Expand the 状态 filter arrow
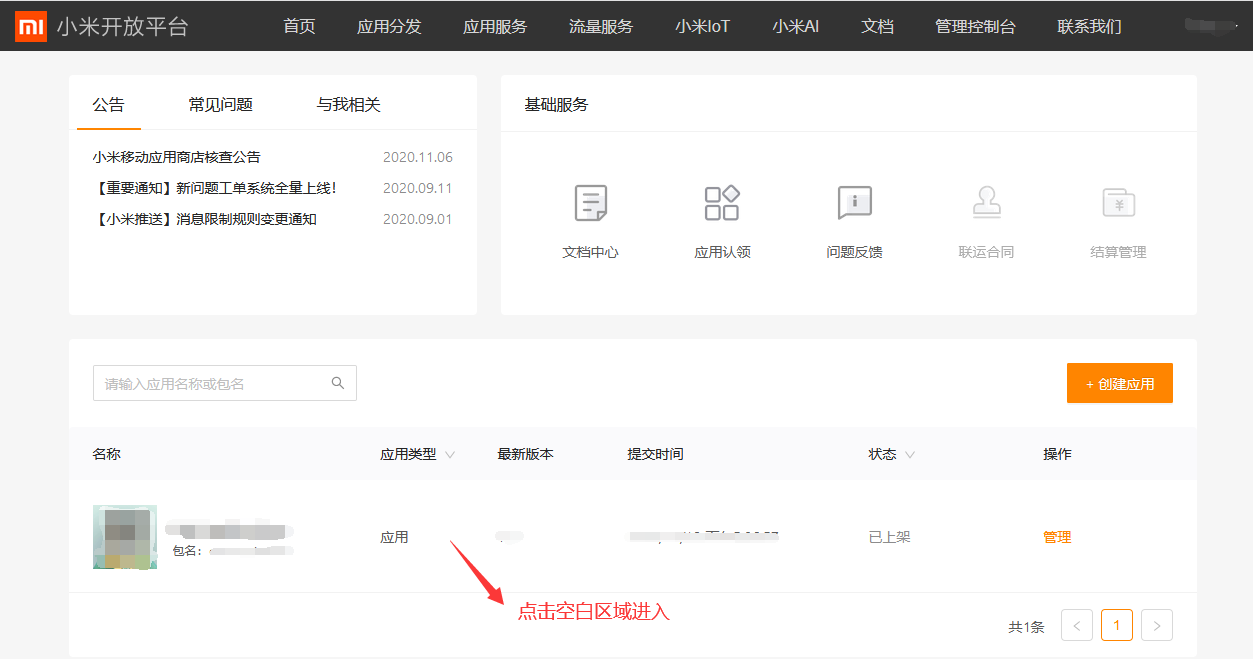The width and height of the screenshot is (1253, 659). [910, 455]
